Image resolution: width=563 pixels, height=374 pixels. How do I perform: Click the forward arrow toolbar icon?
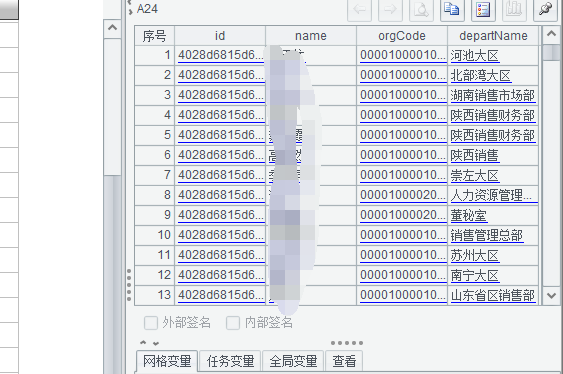point(390,9)
